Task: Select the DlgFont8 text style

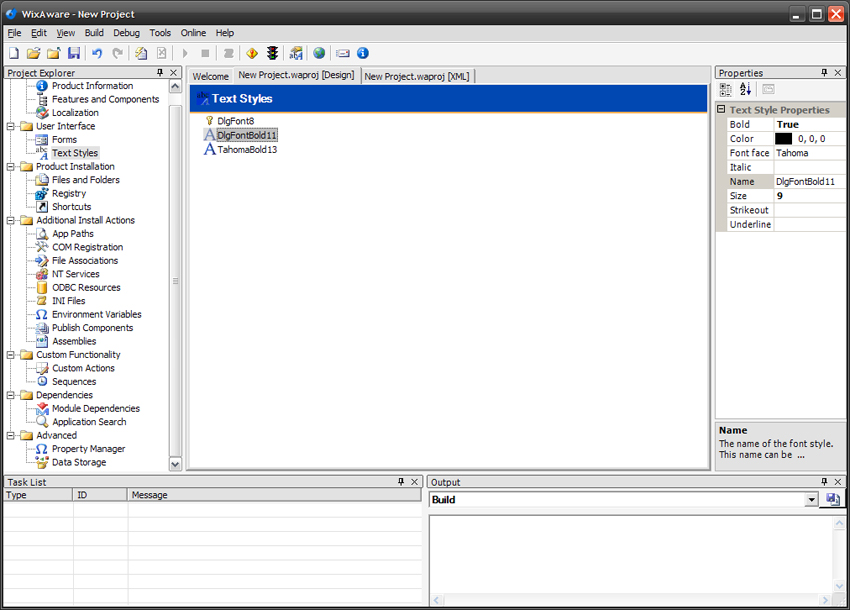Action: click(235, 121)
